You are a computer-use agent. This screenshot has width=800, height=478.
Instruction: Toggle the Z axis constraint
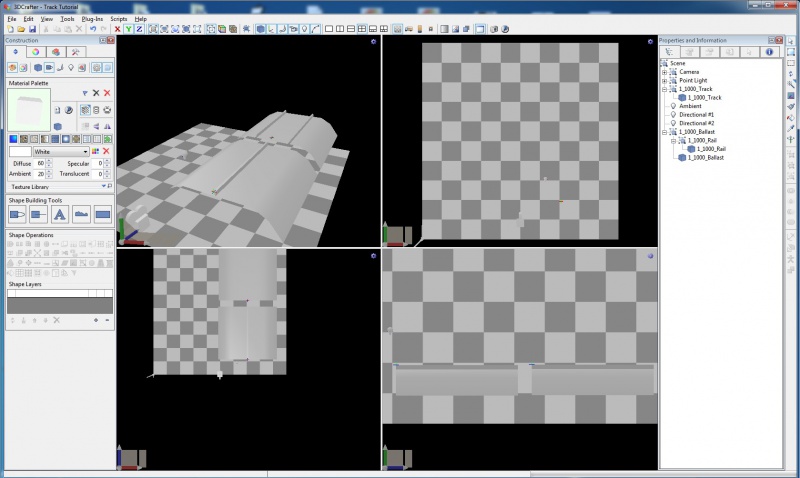(138, 29)
